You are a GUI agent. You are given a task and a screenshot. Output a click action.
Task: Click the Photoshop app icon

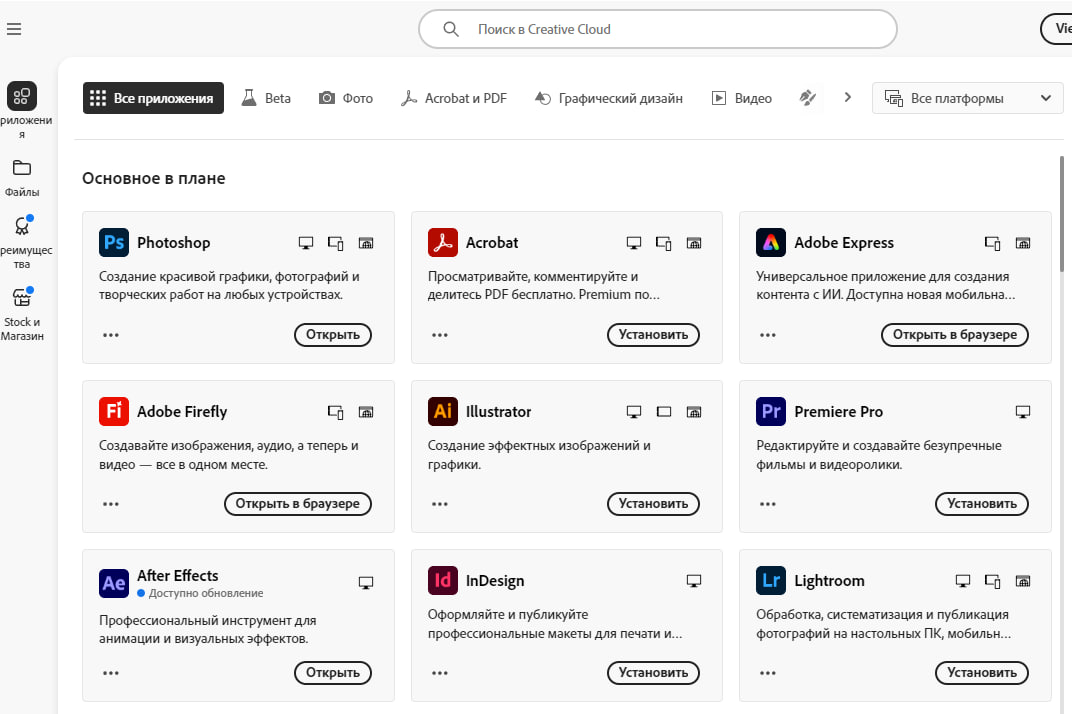point(114,243)
